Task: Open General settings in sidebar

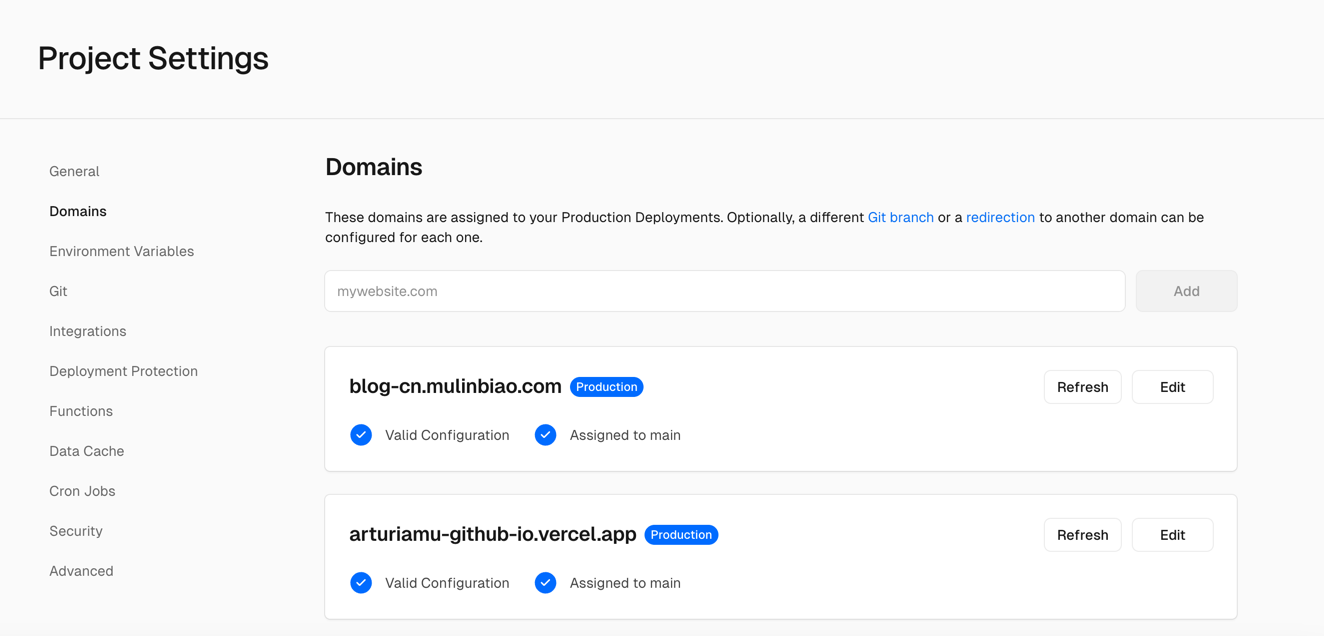Action: click(x=74, y=171)
